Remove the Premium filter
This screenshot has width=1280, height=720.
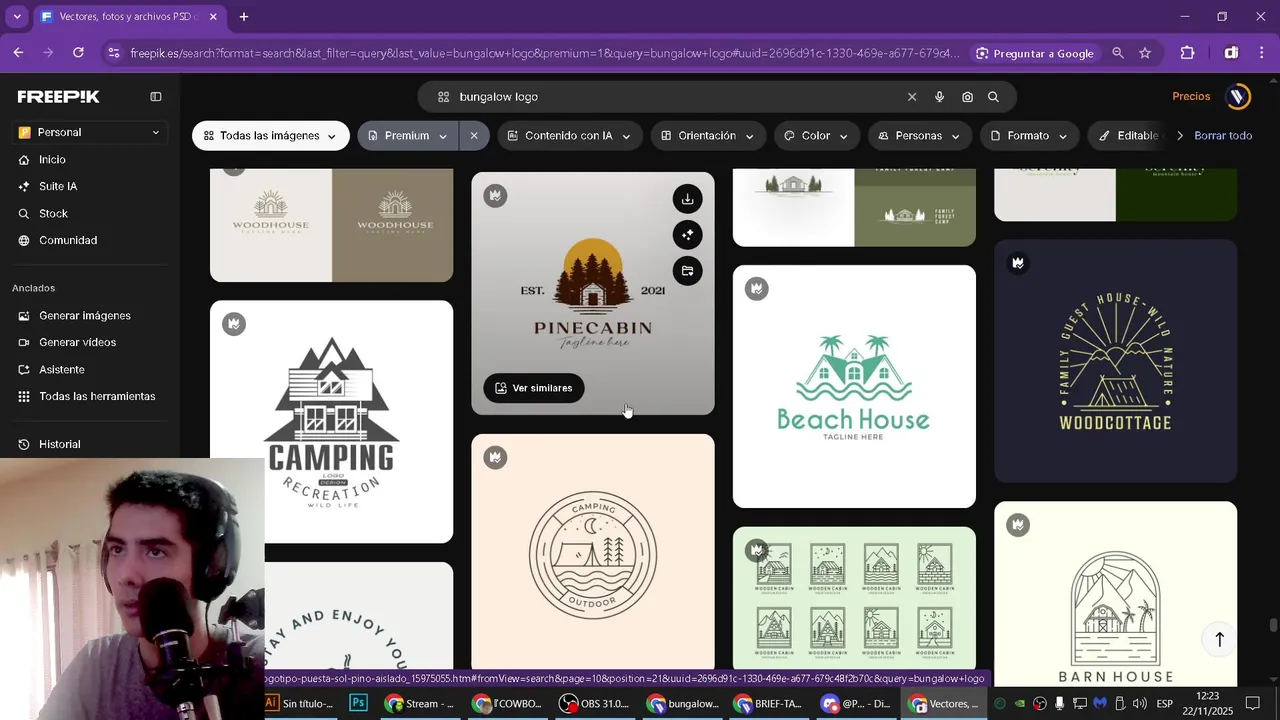tap(474, 136)
